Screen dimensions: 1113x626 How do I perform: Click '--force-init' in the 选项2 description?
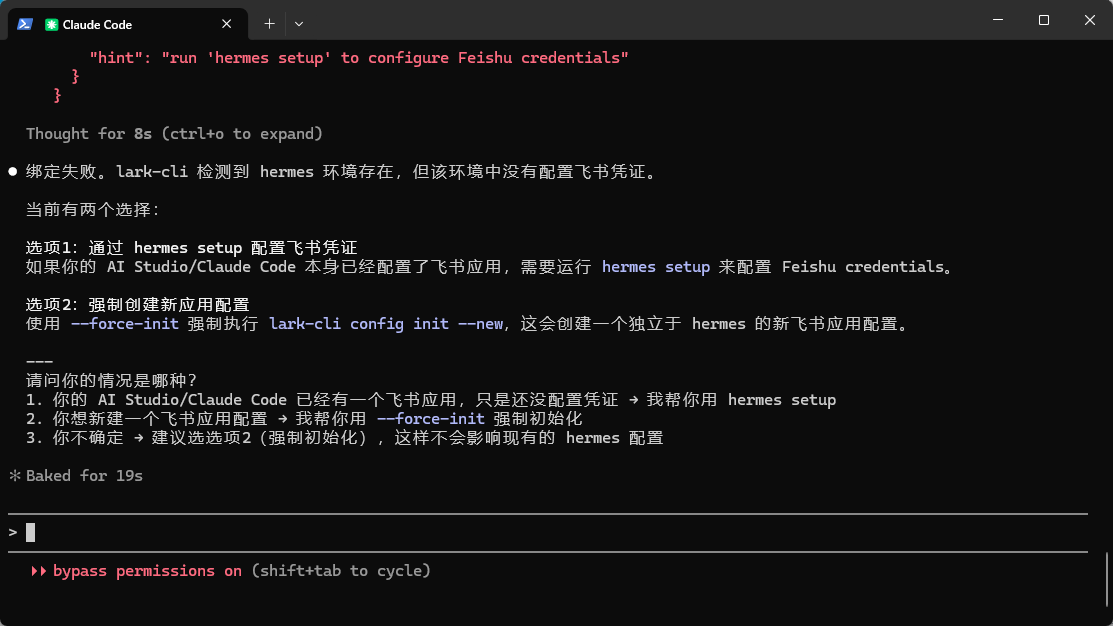pos(125,324)
